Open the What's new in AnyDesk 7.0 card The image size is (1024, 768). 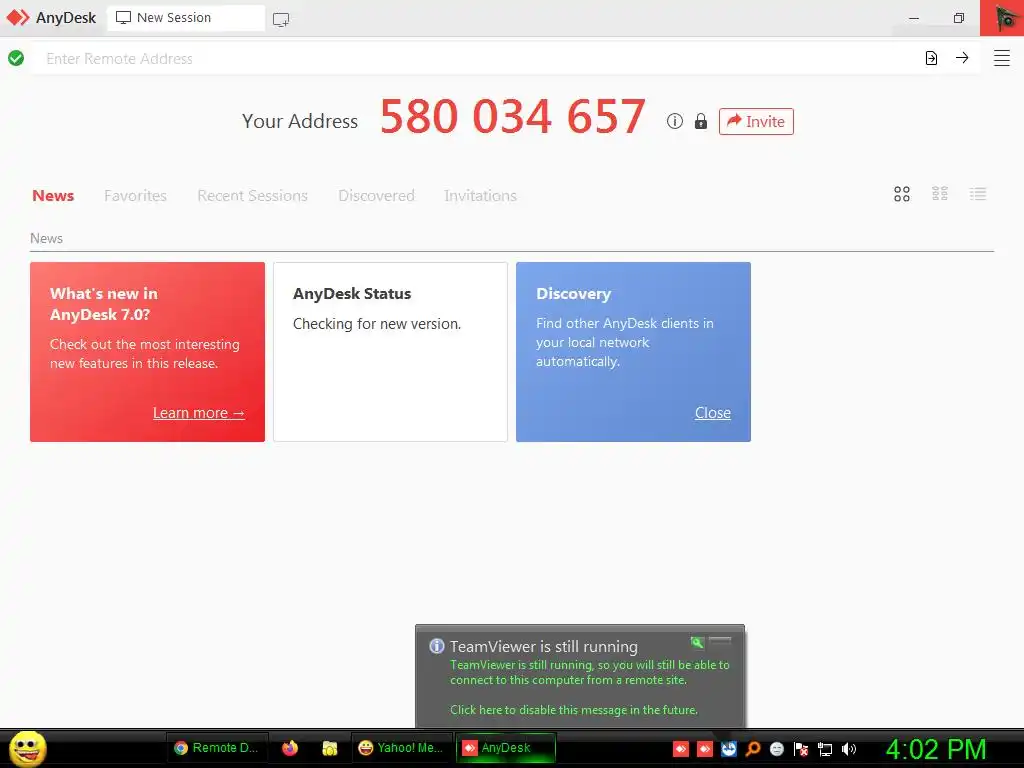point(148,352)
